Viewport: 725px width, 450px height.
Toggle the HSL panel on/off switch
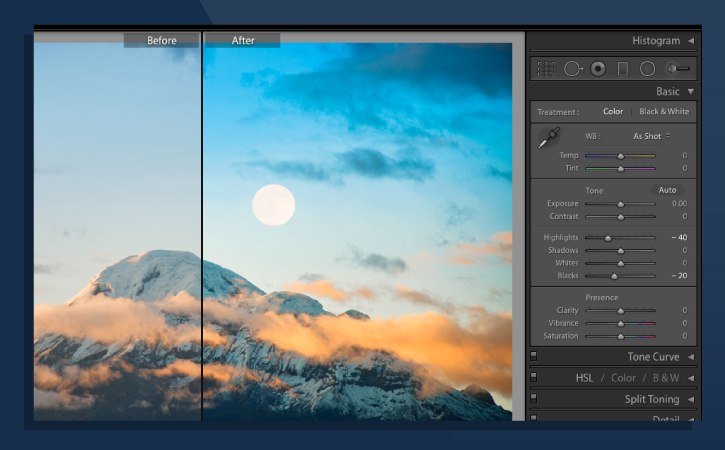tap(534, 378)
